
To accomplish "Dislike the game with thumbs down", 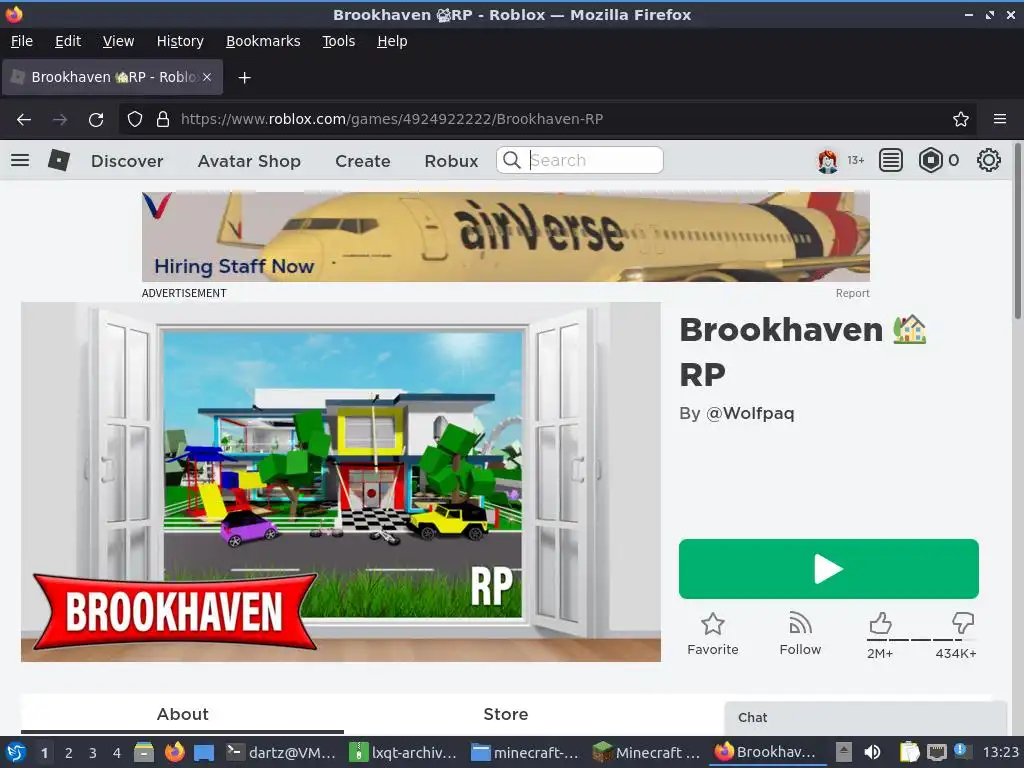I will click(x=963, y=622).
